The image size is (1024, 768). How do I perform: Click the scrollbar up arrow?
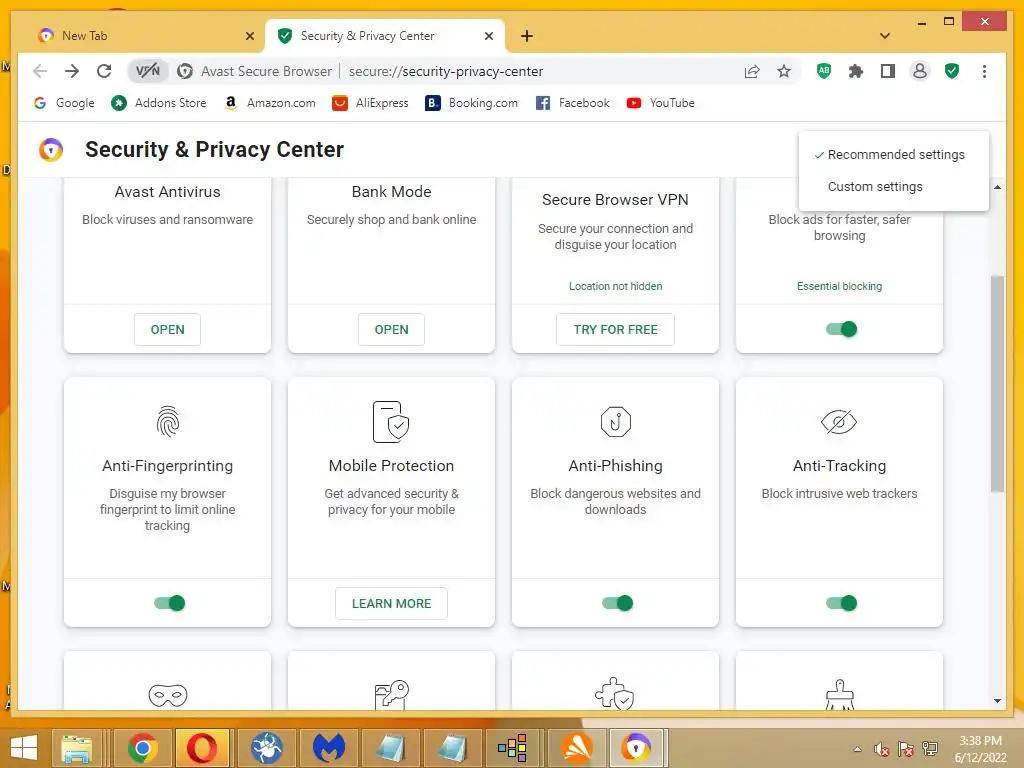tap(997, 187)
